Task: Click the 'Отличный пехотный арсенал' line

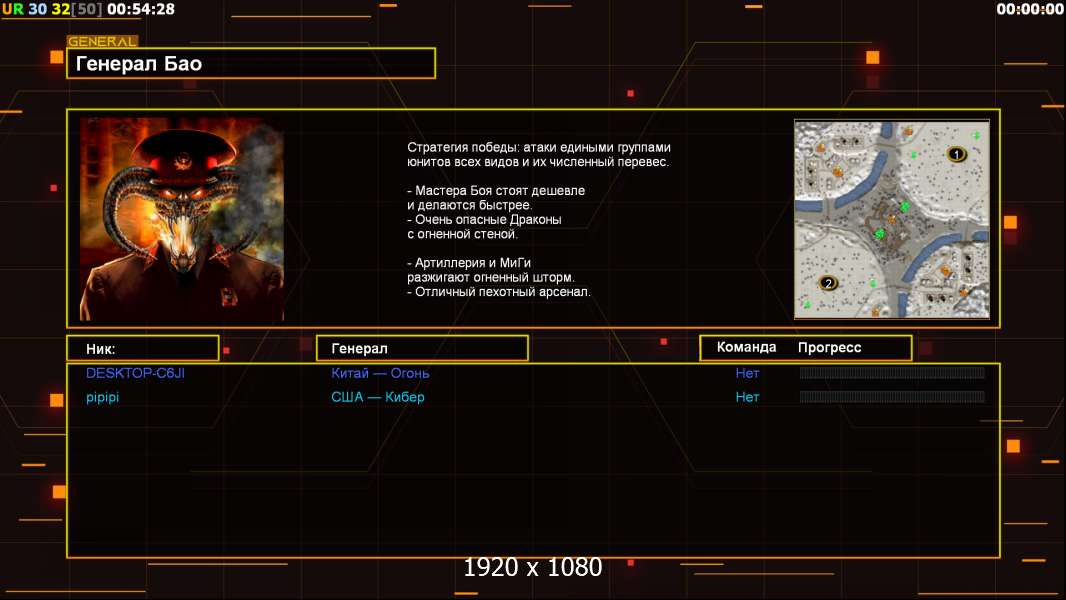Action: coord(499,292)
